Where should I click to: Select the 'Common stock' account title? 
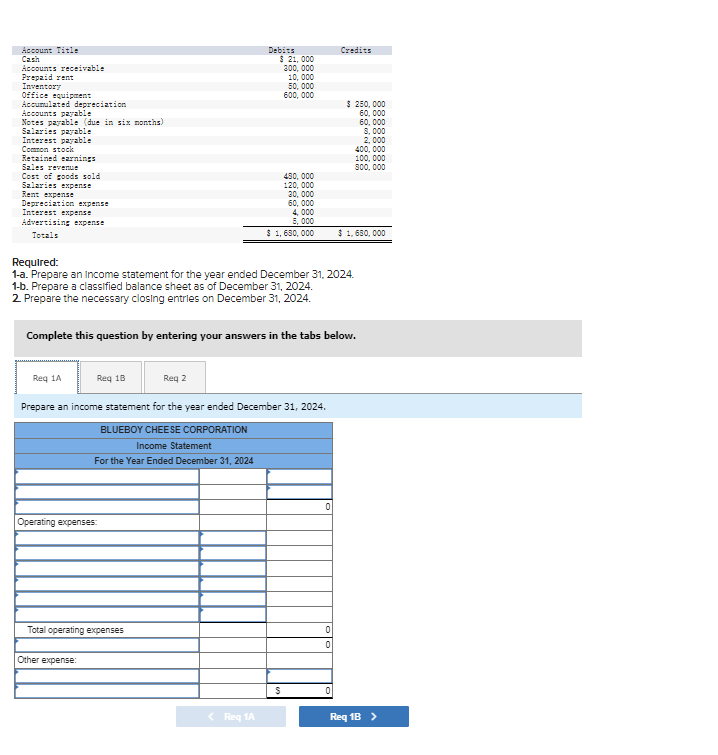48,149
